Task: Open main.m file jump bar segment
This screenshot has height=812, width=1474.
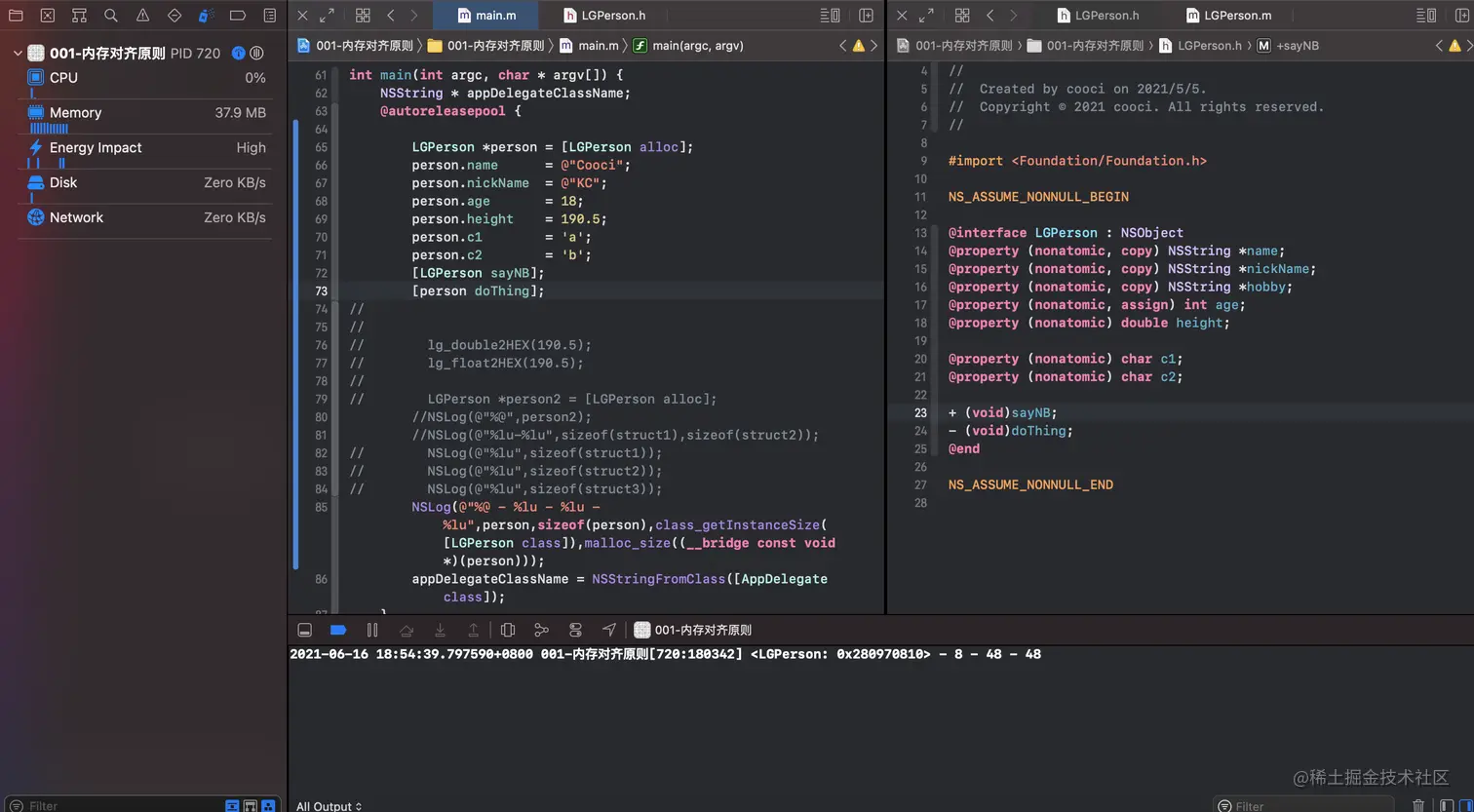Action: 589,46
